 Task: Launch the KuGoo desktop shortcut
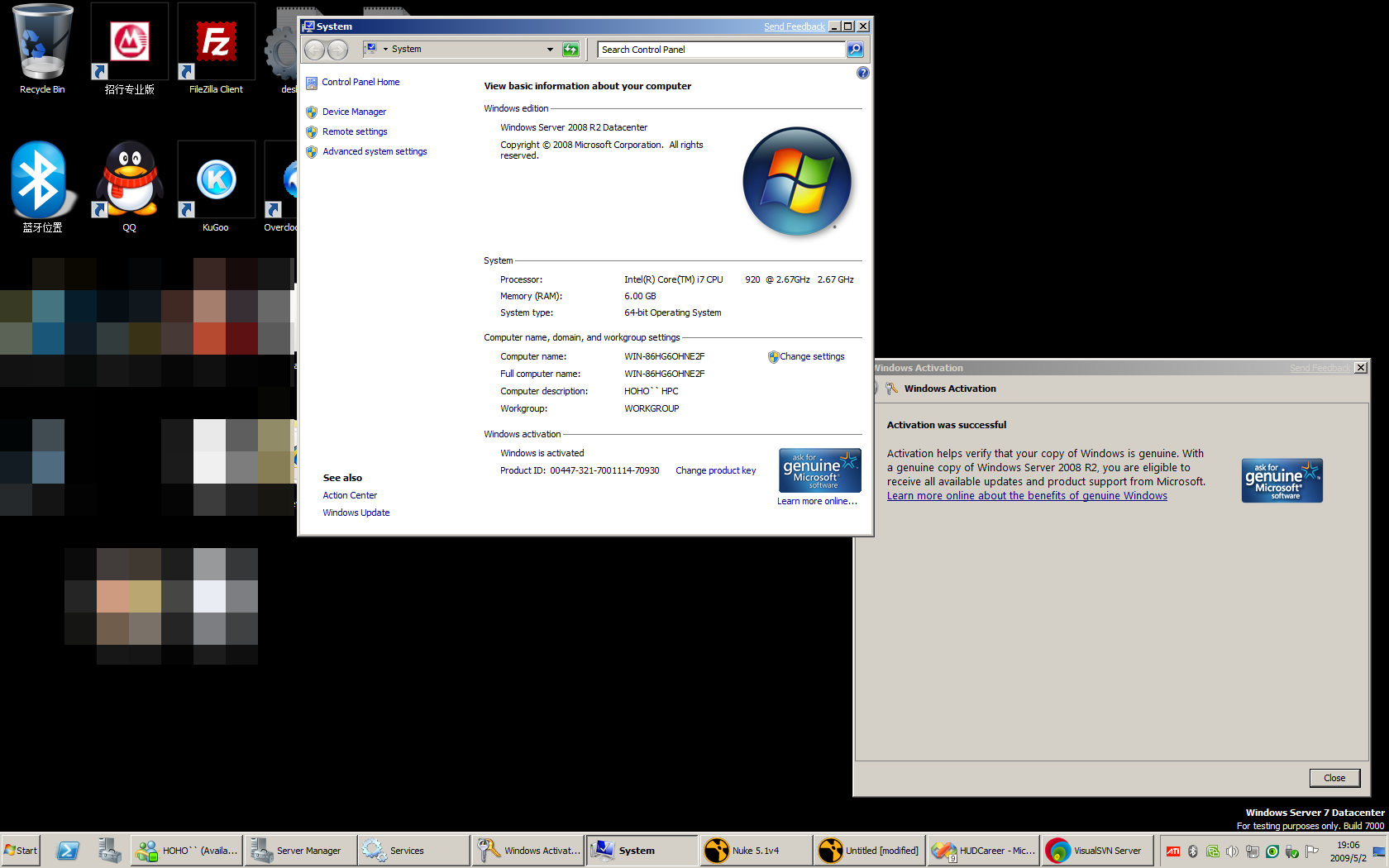(x=216, y=187)
